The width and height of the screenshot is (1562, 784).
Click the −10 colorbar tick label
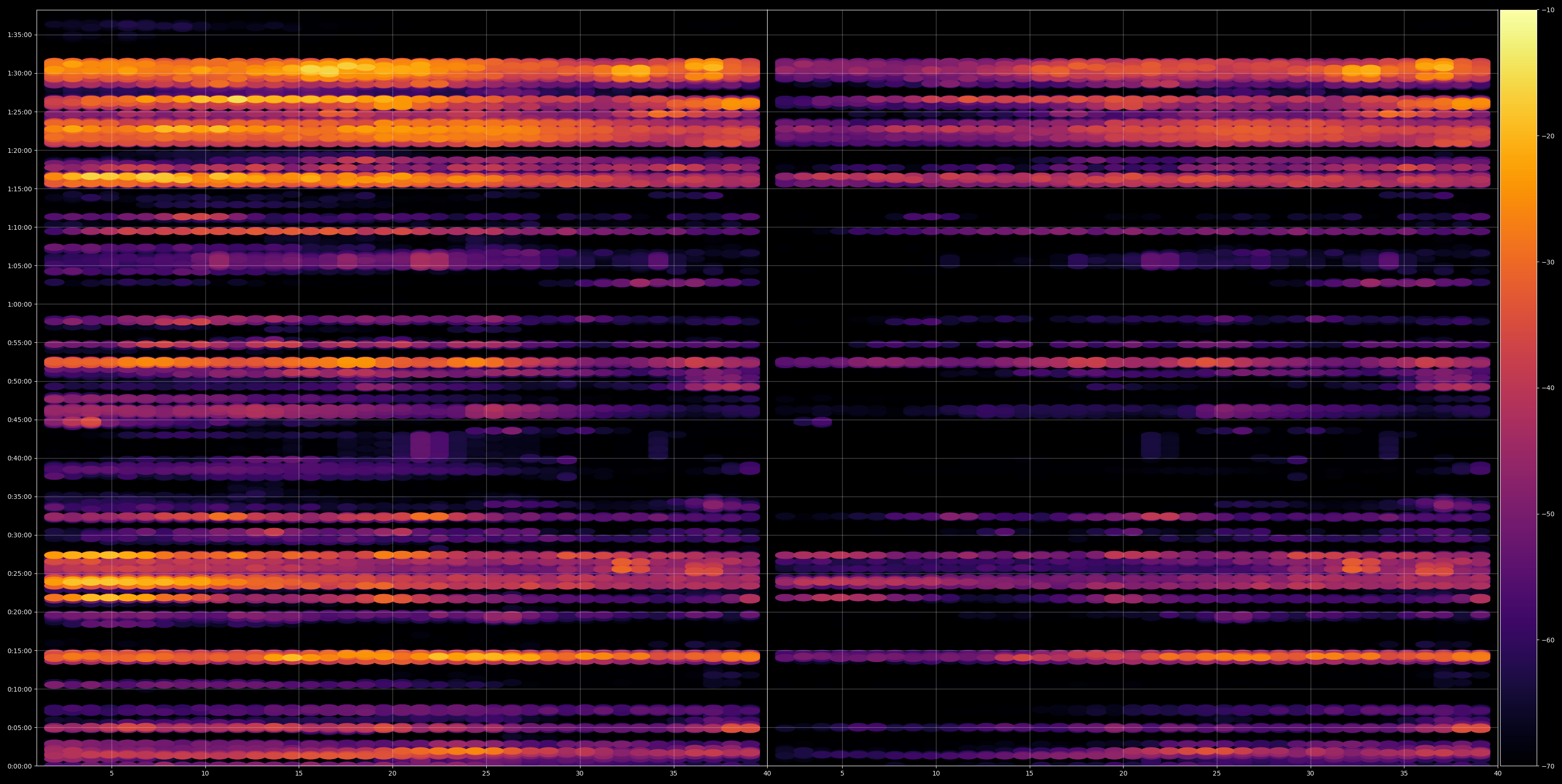click(x=1548, y=10)
